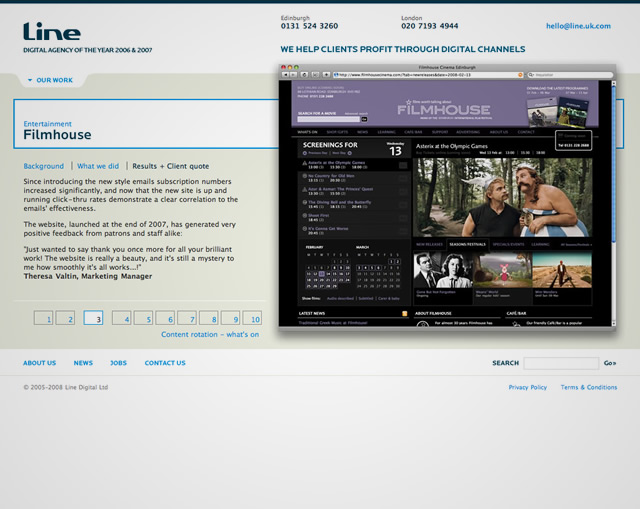Click the London phone number 020 7193 4944
This screenshot has width=640, height=509.
click(429, 26)
